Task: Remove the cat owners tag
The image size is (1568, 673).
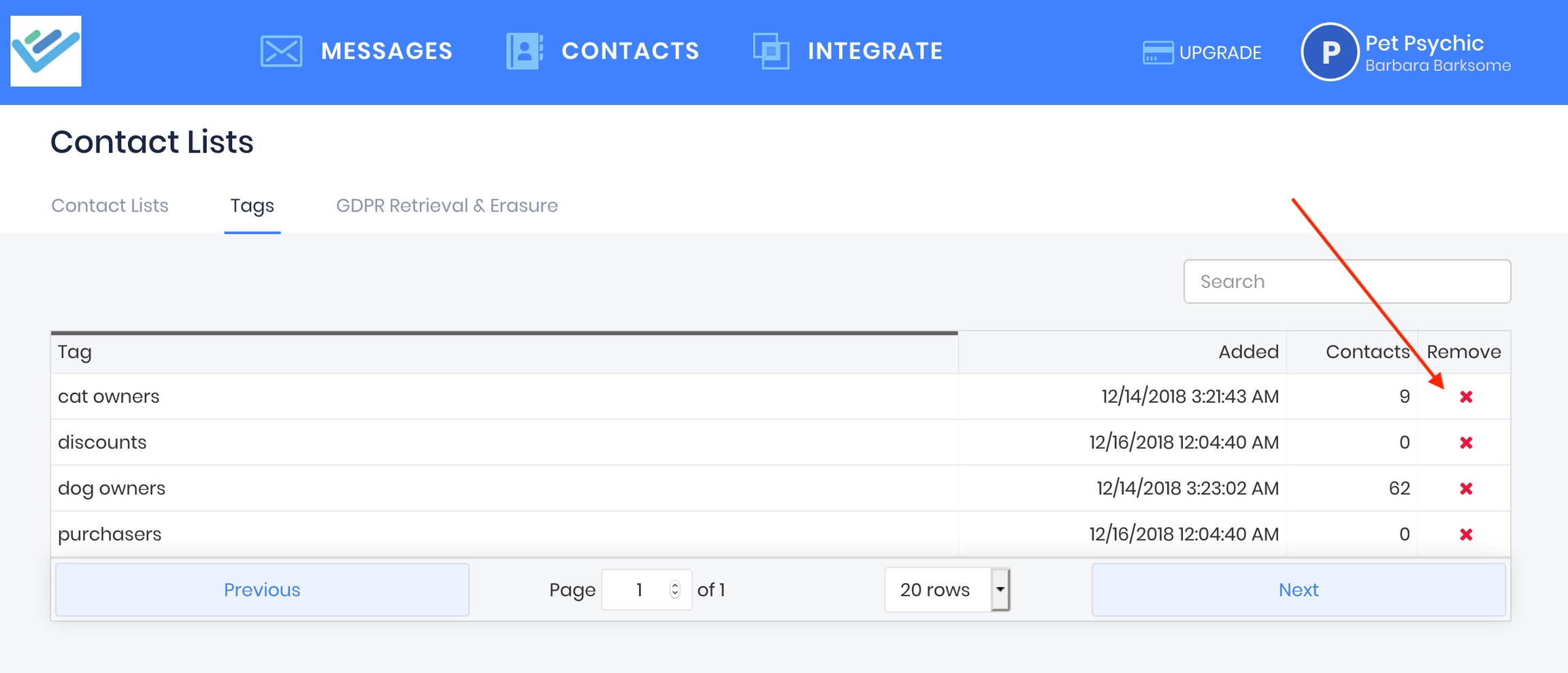Action: click(x=1466, y=397)
